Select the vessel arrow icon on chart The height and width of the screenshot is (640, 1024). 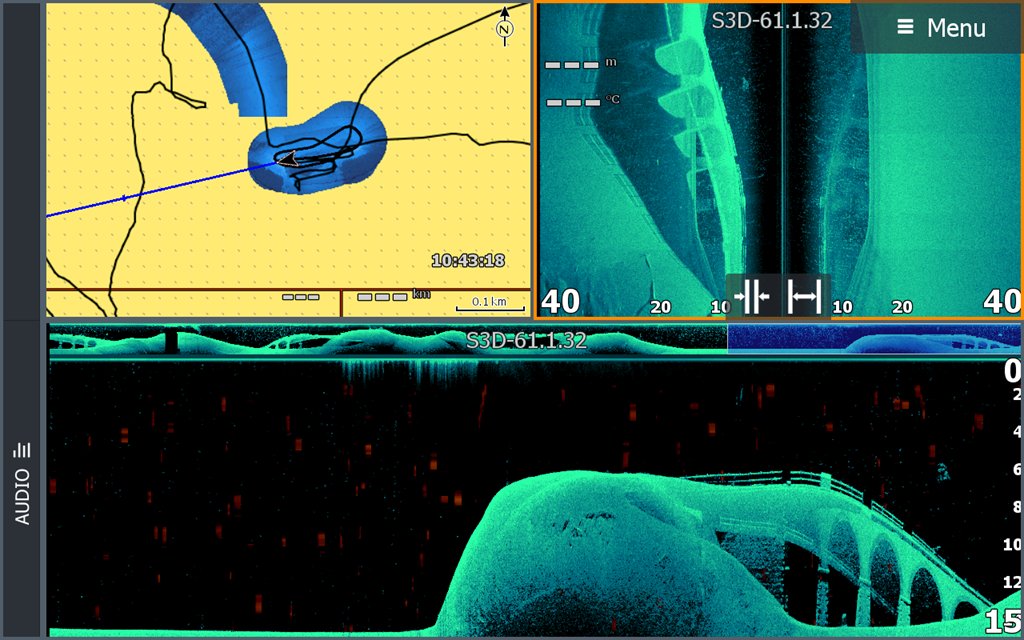[x=287, y=159]
